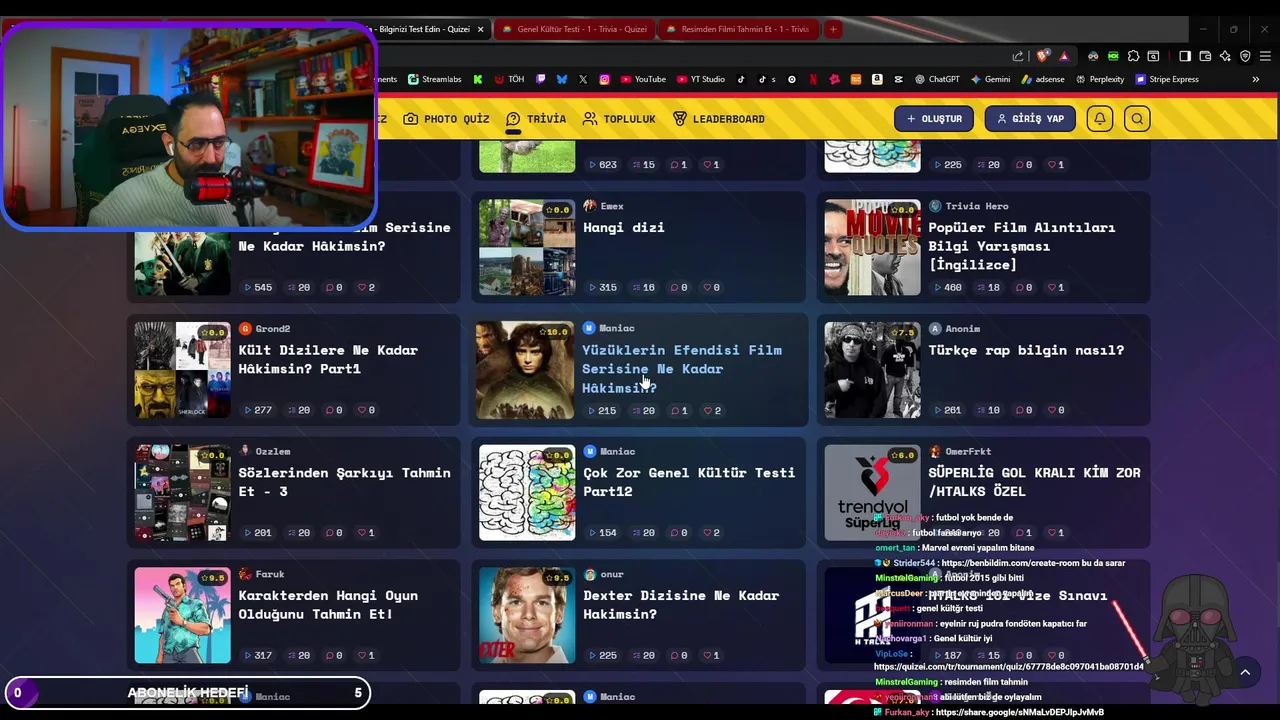Go to PHOTO QUİZ section
The width and height of the screenshot is (1280, 720).
pyautogui.click(x=446, y=119)
